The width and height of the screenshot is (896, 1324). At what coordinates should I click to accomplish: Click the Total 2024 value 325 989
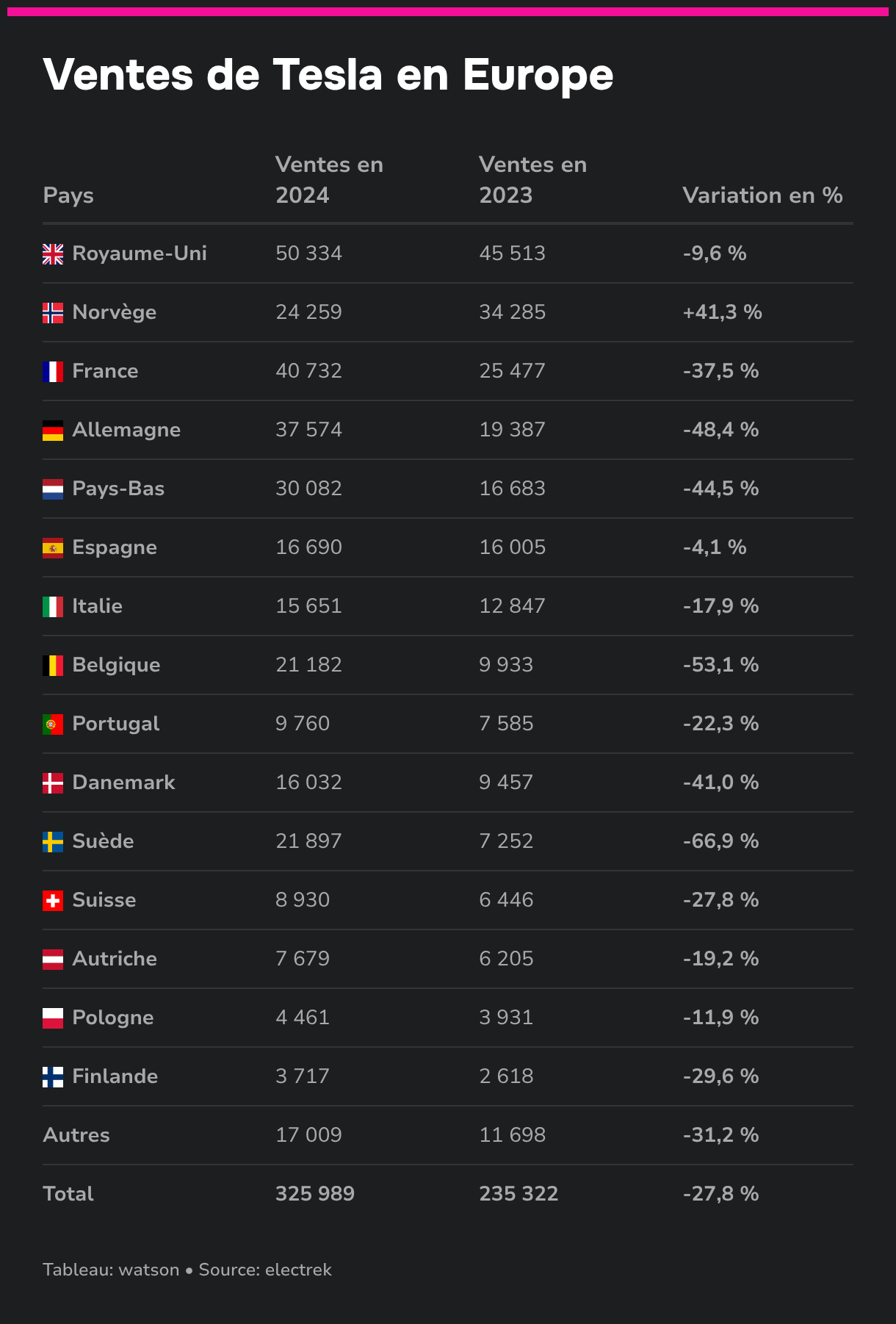[315, 1194]
